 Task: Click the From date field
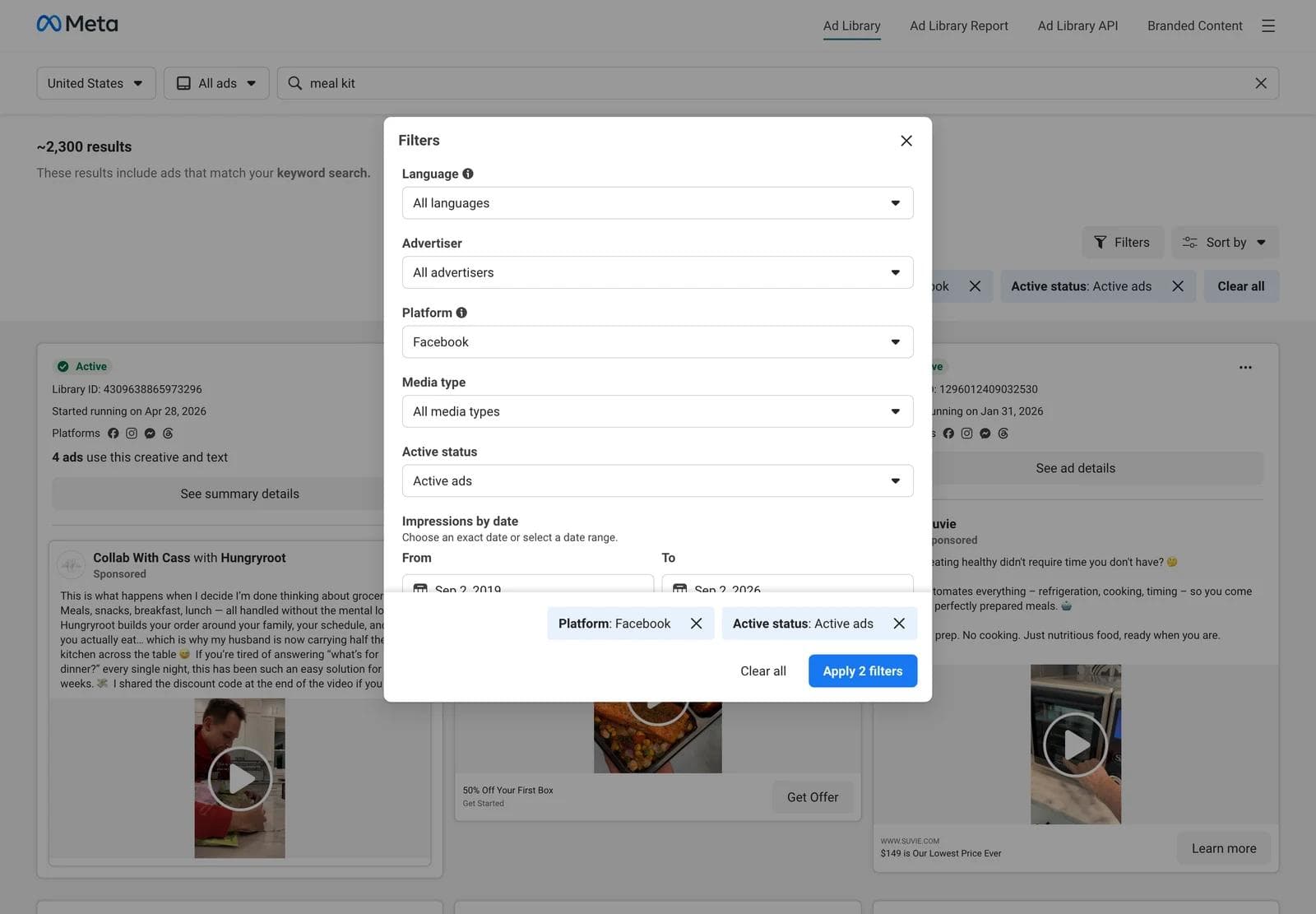(528, 583)
